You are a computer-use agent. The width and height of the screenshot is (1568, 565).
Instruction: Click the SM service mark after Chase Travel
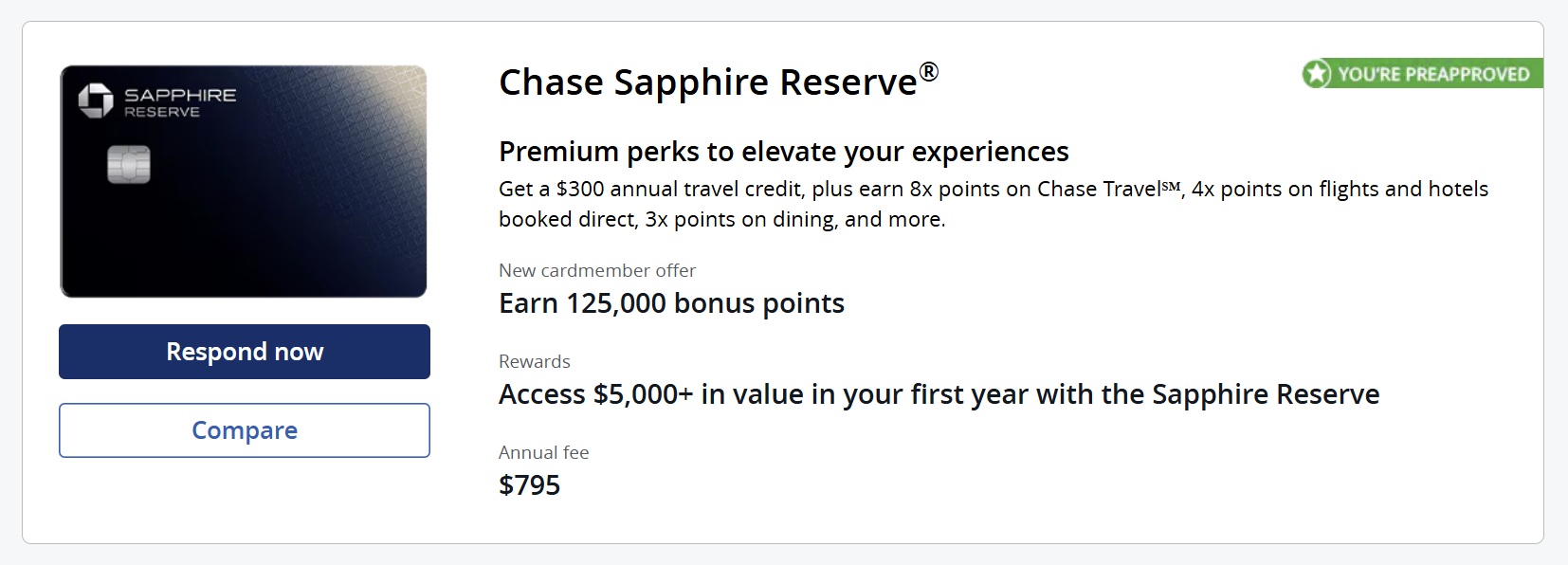[x=1172, y=188]
